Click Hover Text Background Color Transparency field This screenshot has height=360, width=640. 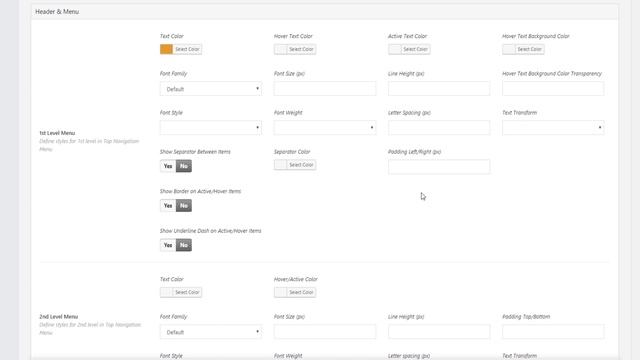pyautogui.click(x=553, y=89)
